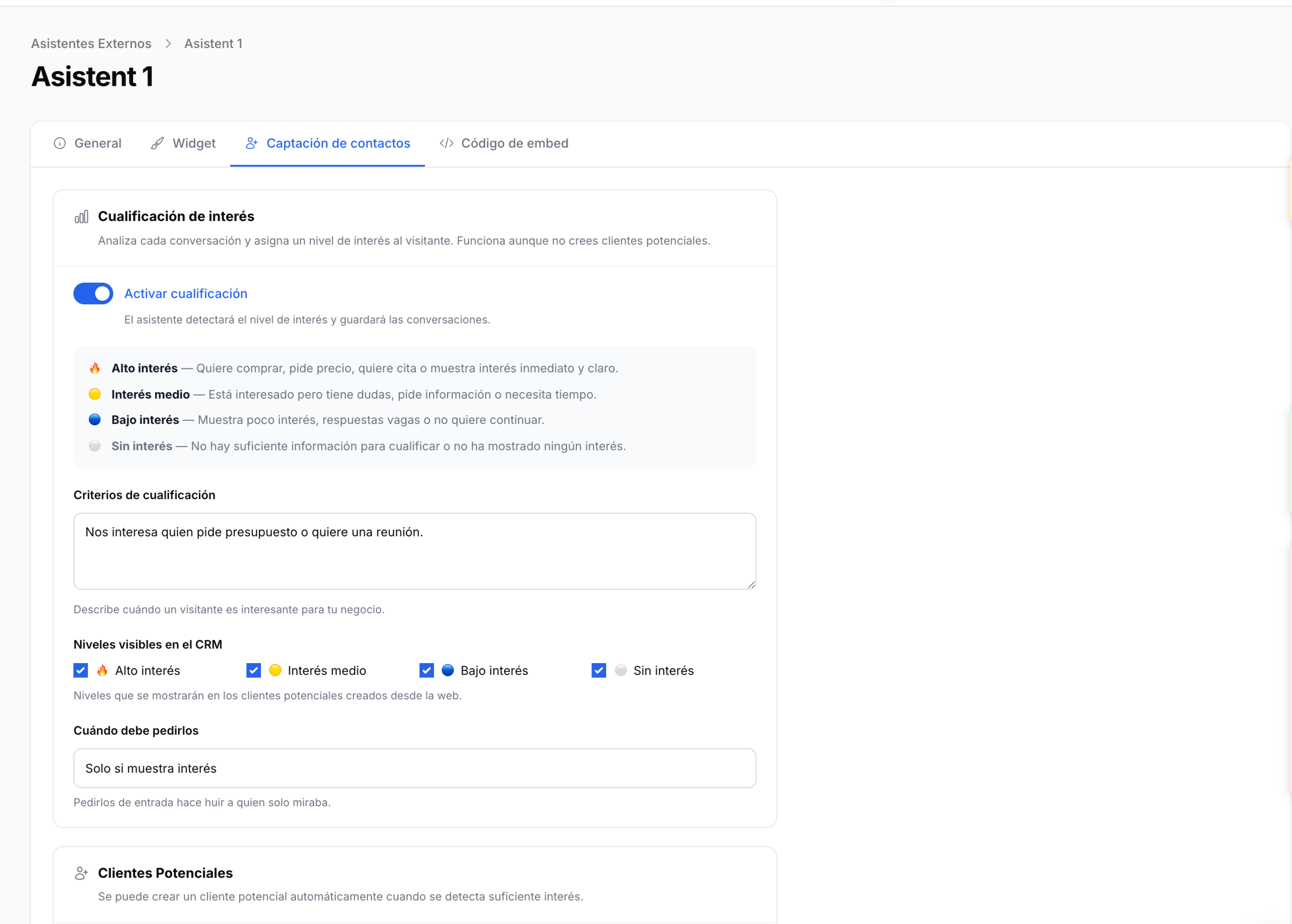Click the Código de embed code icon
This screenshot has width=1292, height=924.
(447, 143)
